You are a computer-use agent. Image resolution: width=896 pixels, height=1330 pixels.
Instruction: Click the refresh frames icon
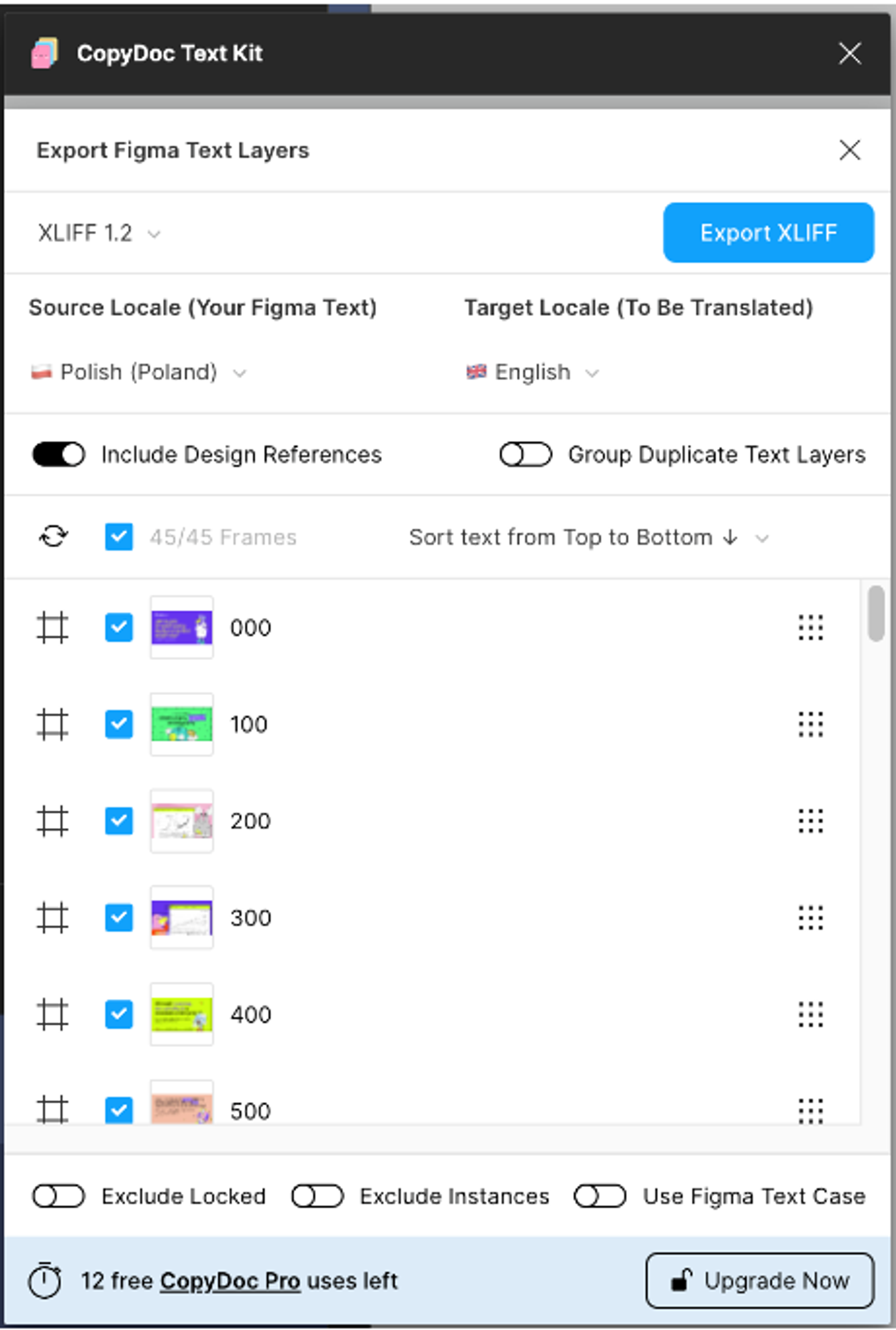point(54,536)
